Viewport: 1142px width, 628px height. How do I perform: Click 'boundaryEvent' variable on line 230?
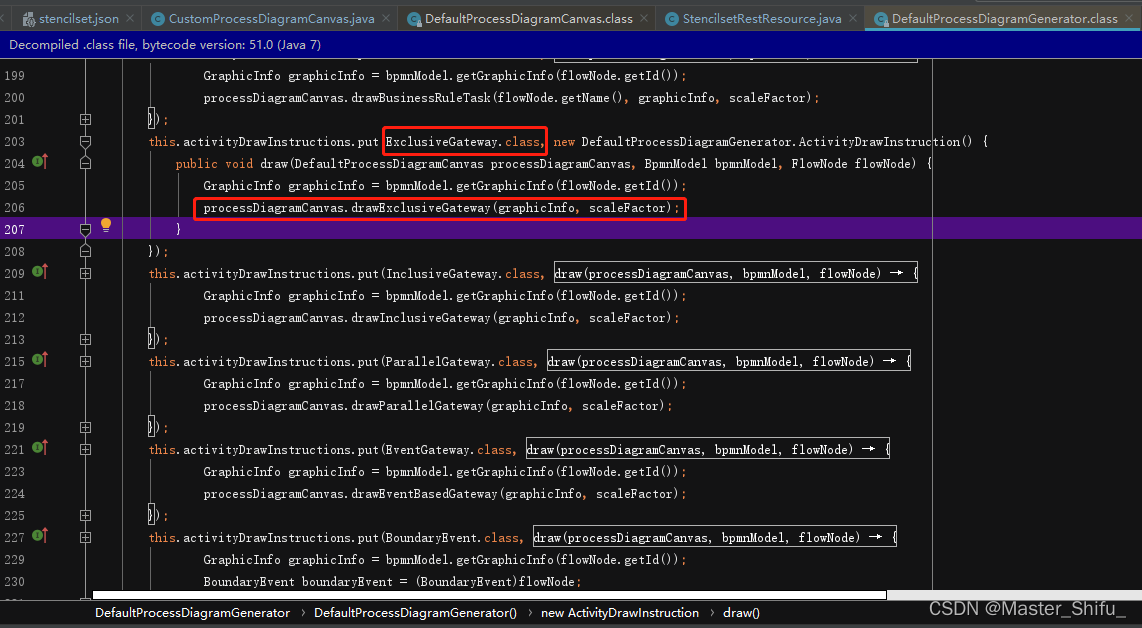(347, 581)
